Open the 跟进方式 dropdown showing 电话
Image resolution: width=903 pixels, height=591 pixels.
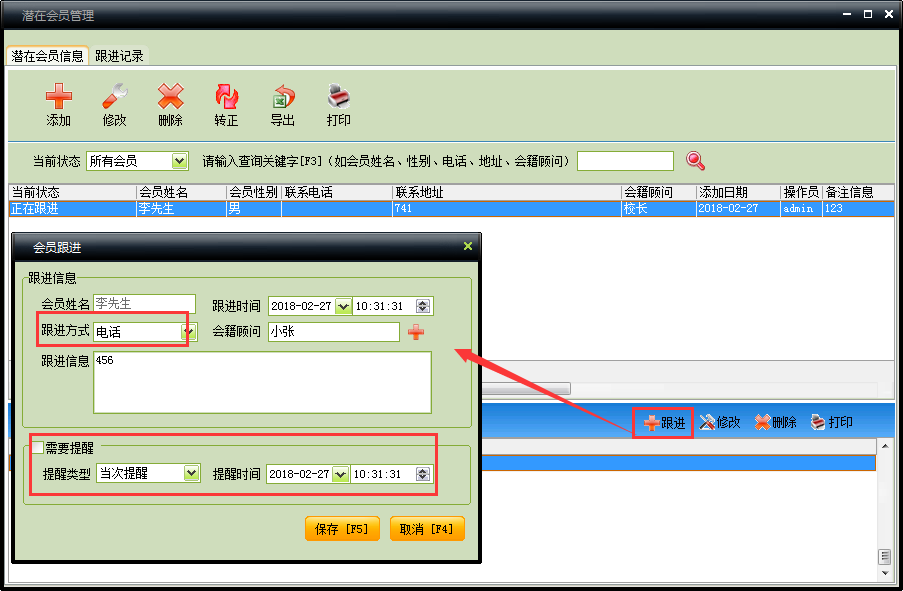tap(189, 332)
